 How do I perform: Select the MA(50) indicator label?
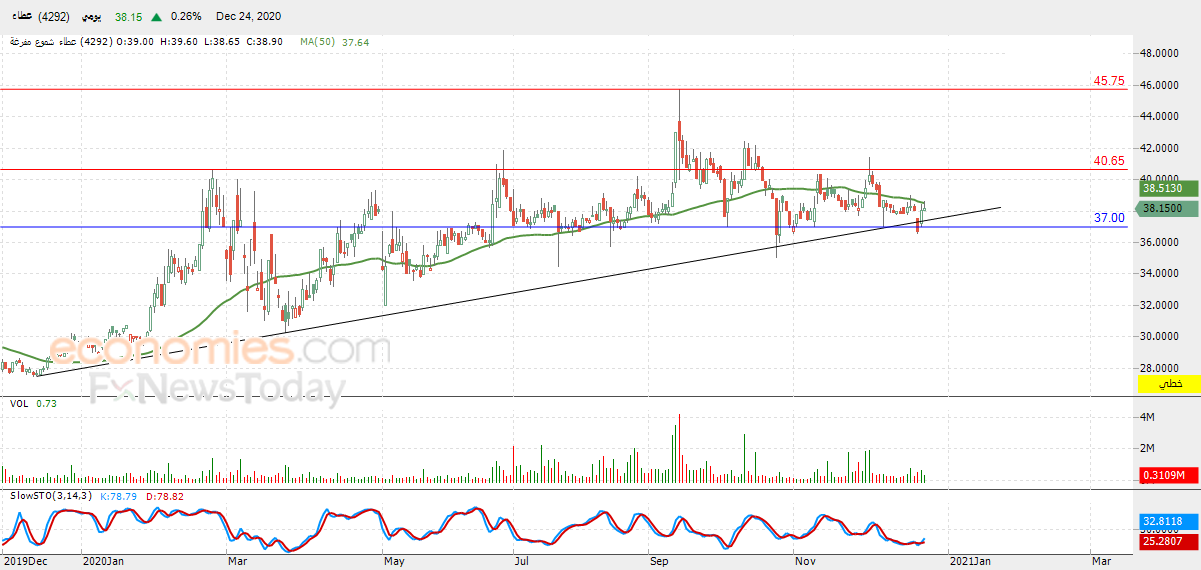[319, 42]
